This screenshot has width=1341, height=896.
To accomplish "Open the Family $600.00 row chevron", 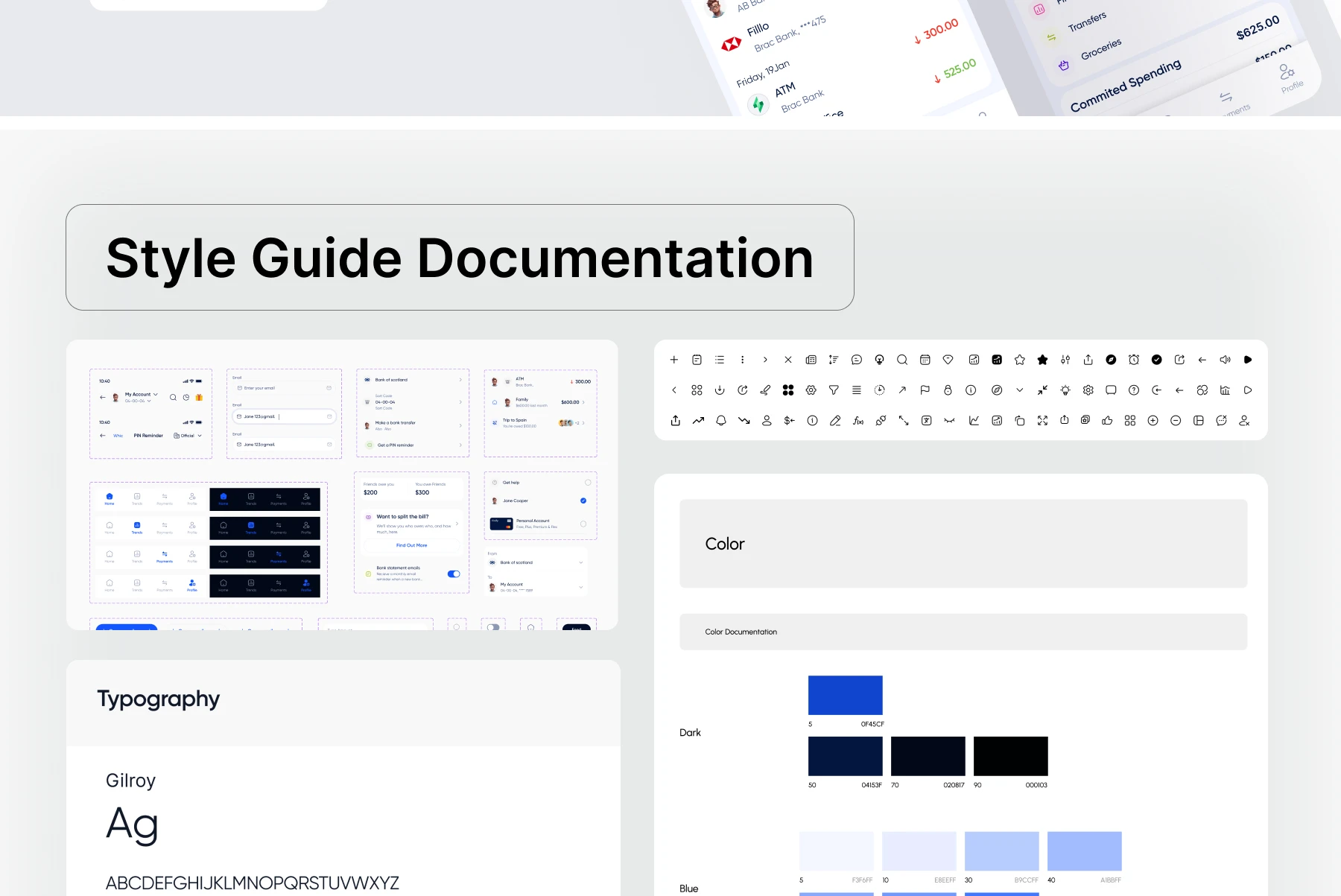I will point(583,402).
